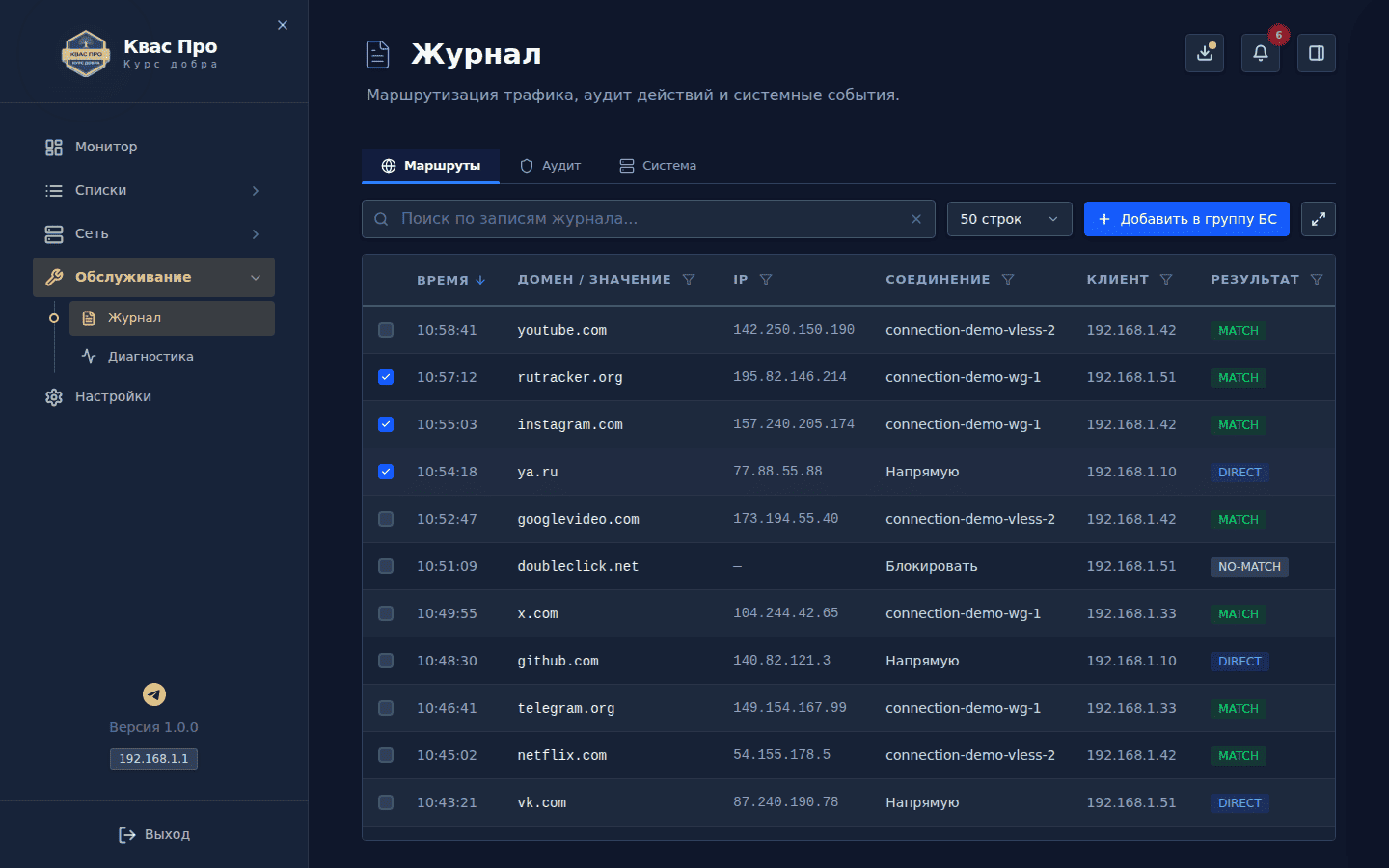Viewport: 1389px width, 868px height.
Task: Click Добавить в группу БС button
Action: tap(1186, 219)
